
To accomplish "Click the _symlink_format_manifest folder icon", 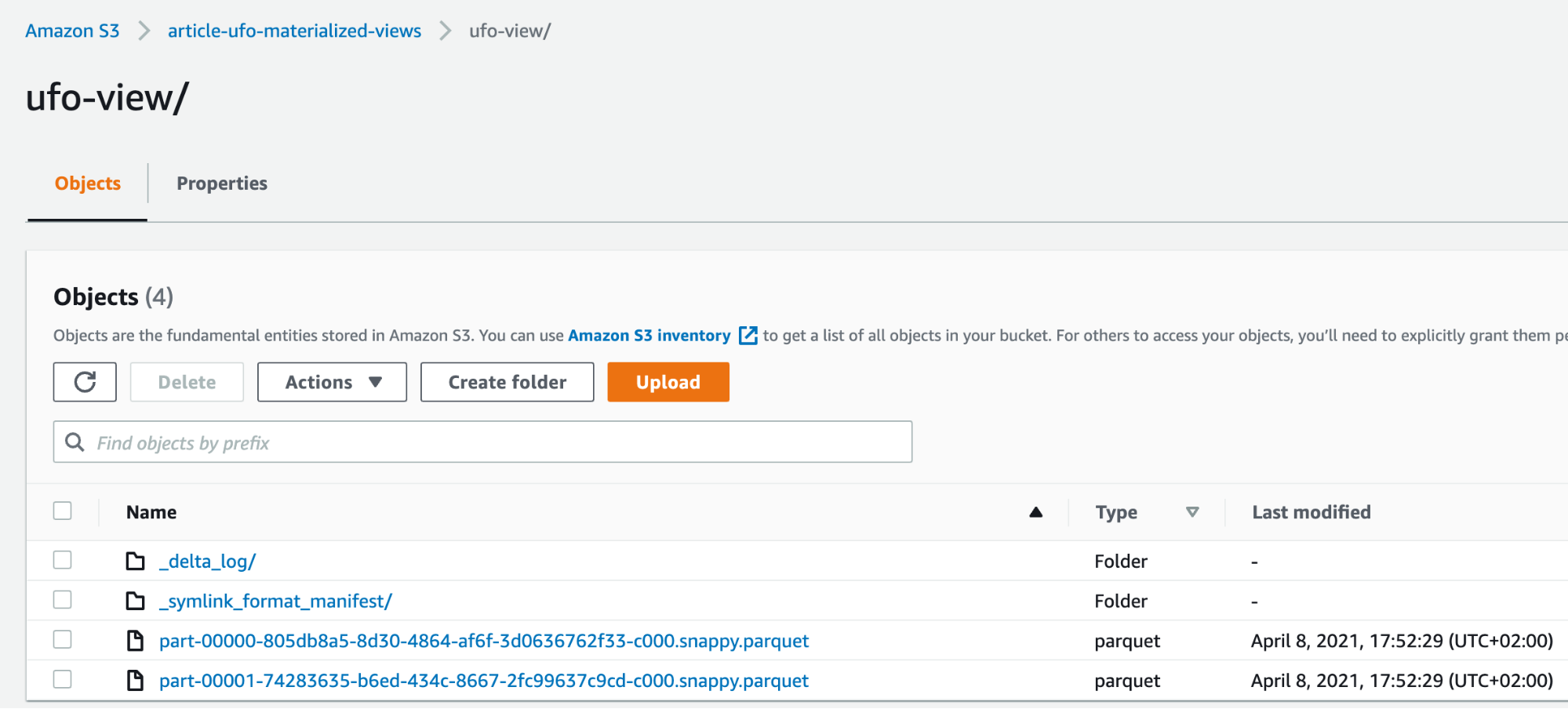I will coord(136,602).
